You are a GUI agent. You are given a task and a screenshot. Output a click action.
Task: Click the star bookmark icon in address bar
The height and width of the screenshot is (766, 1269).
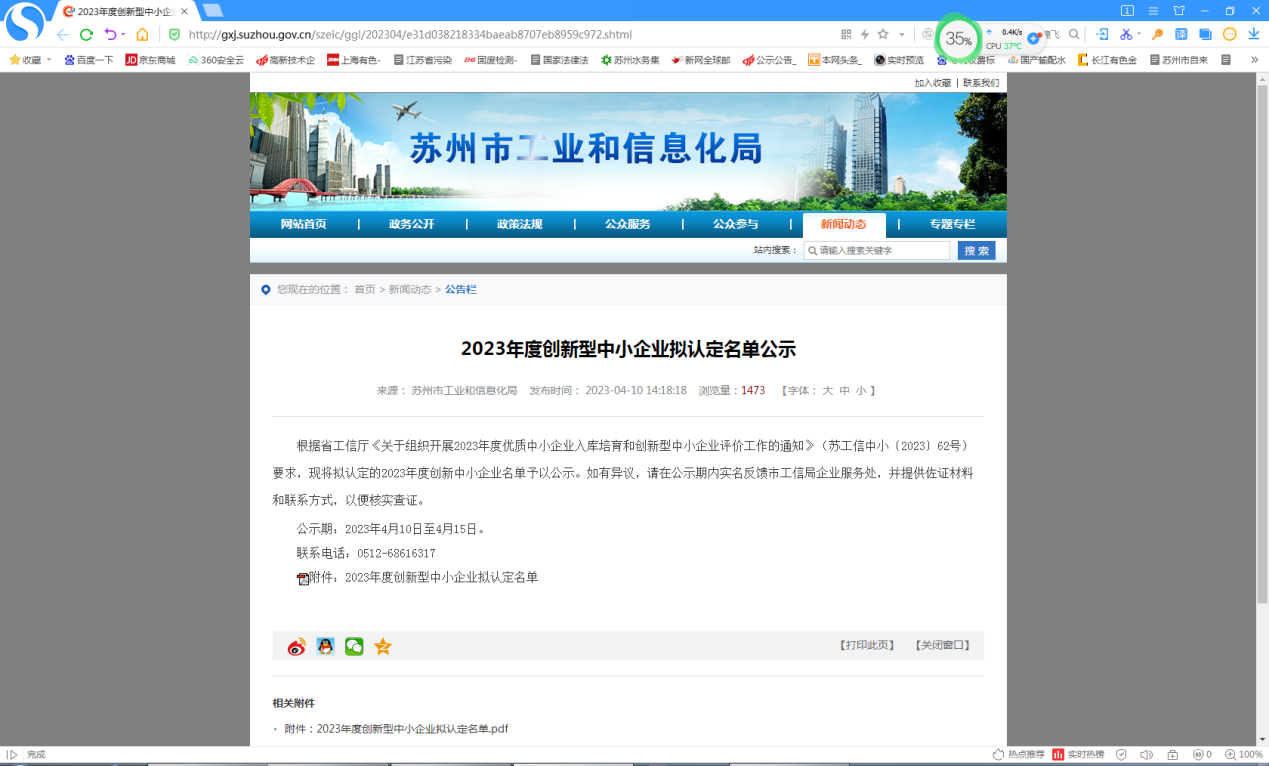pyautogui.click(x=883, y=34)
